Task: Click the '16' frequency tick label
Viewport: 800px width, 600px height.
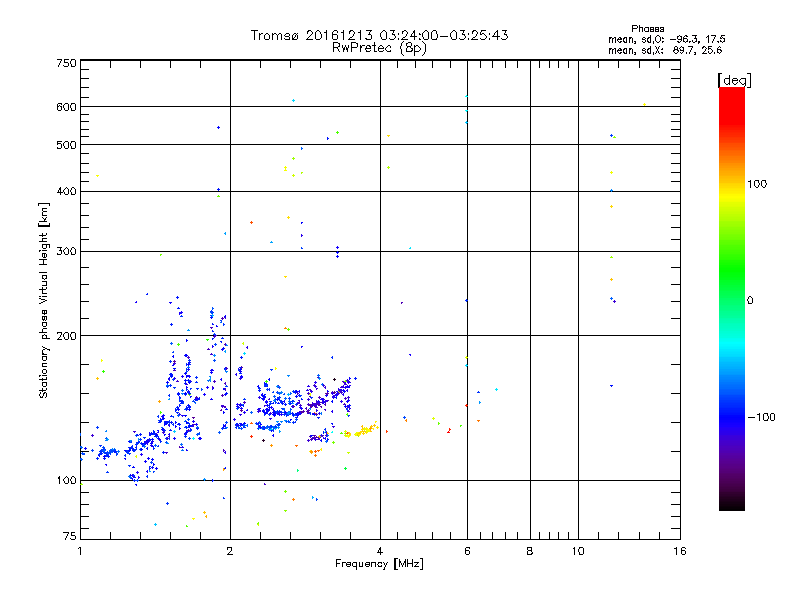Action: pyautogui.click(x=680, y=551)
